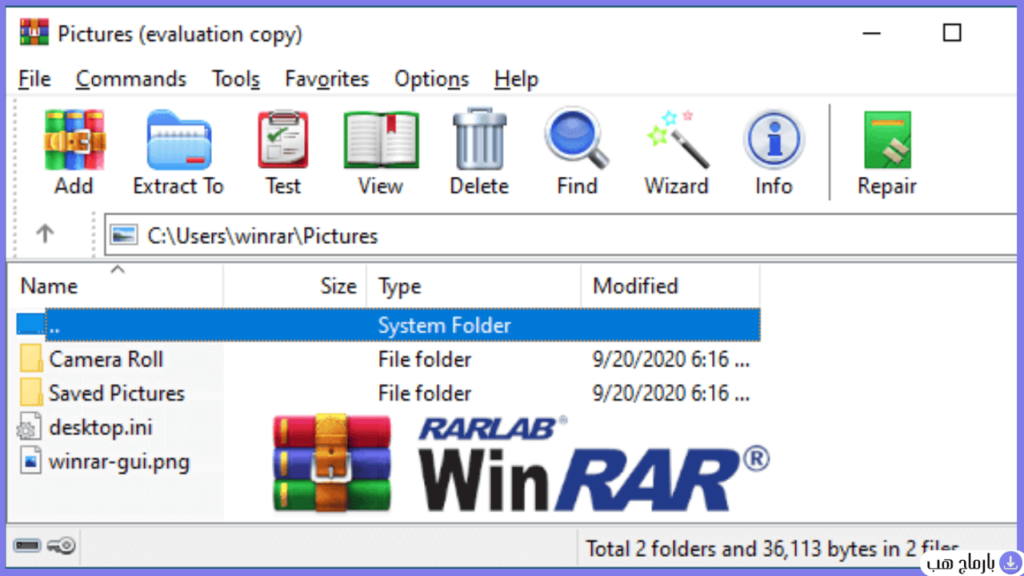Maximize the Pictures WinRAR window
This screenshot has width=1024, height=576.
(x=952, y=33)
